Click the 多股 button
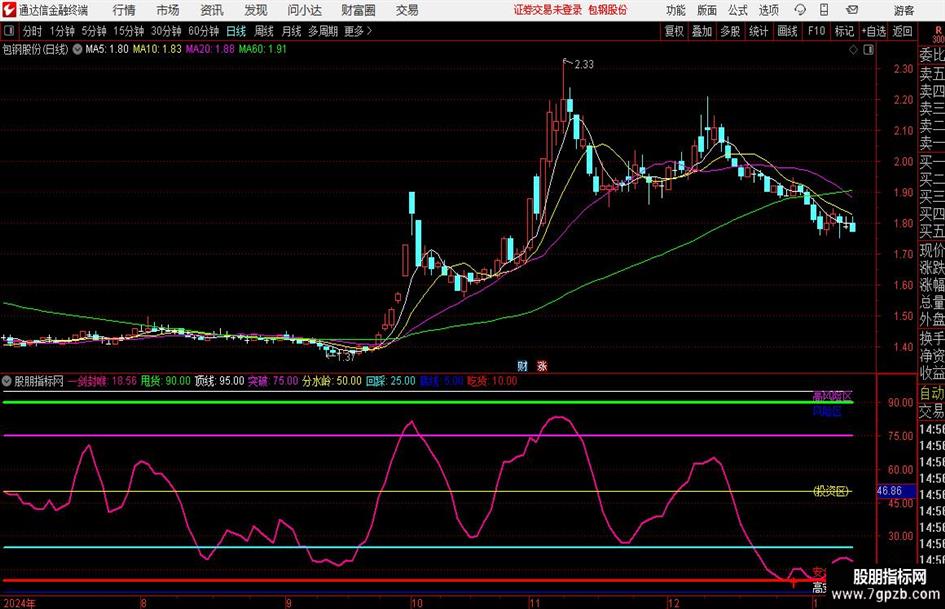 click(730, 31)
